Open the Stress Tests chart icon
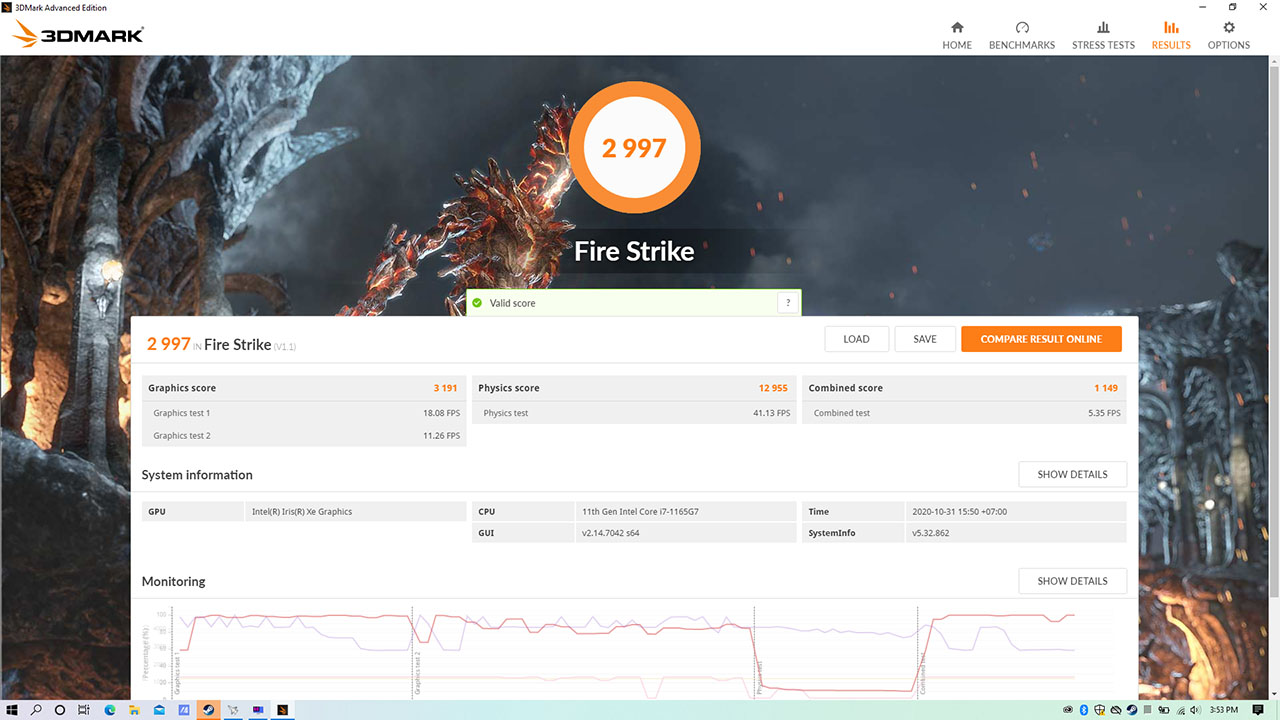Image resolution: width=1280 pixels, height=720 pixels. [x=1103, y=27]
